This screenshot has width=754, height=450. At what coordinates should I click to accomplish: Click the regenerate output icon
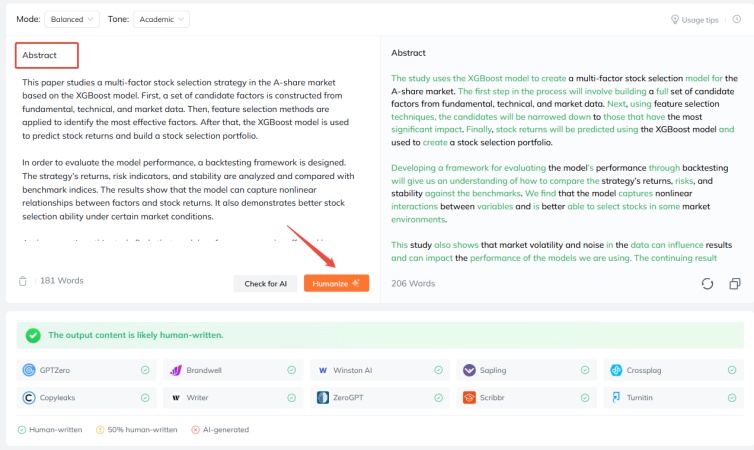point(707,284)
